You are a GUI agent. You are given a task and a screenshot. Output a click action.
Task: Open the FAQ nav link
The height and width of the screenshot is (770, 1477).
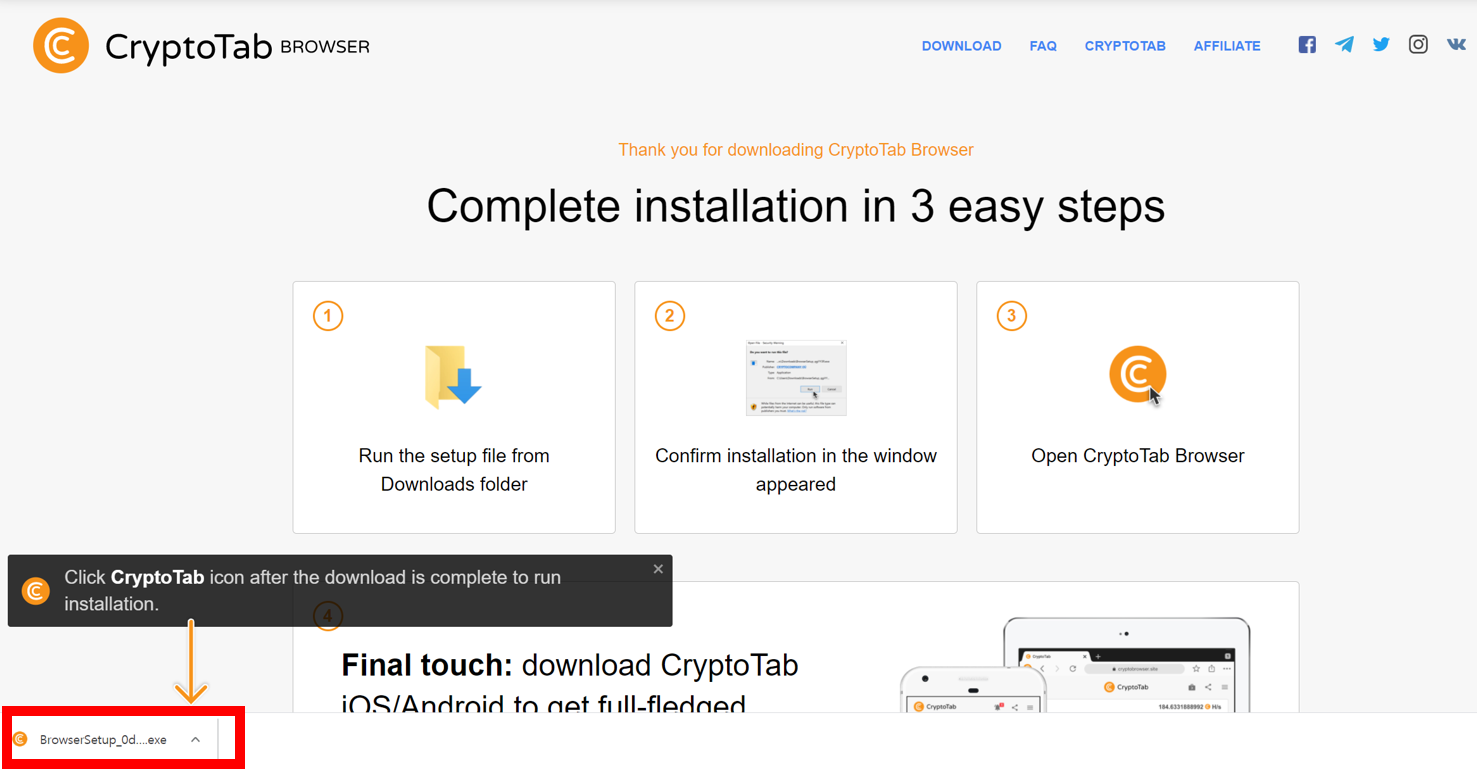click(1043, 46)
